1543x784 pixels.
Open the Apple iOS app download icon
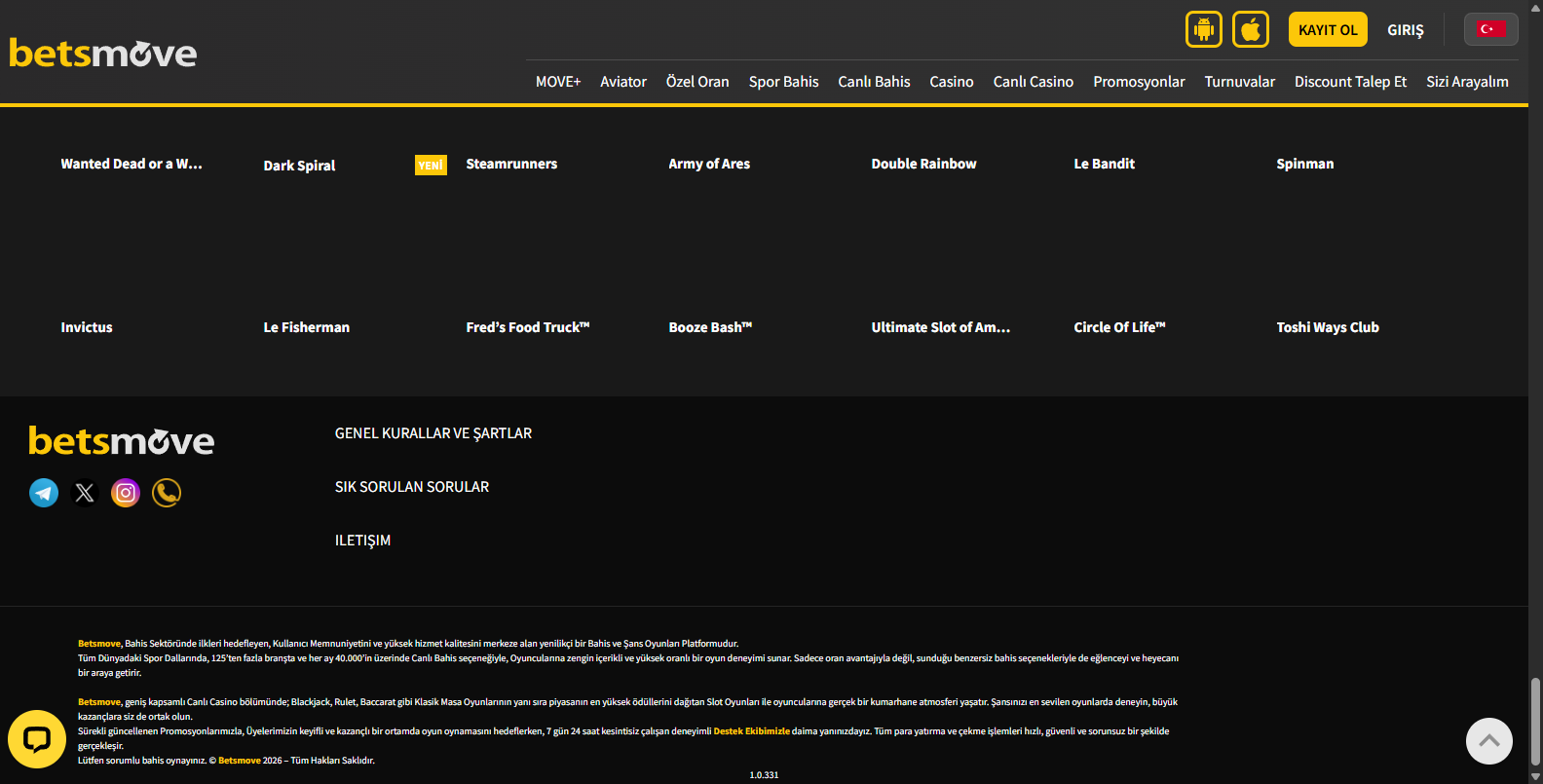click(x=1250, y=29)
